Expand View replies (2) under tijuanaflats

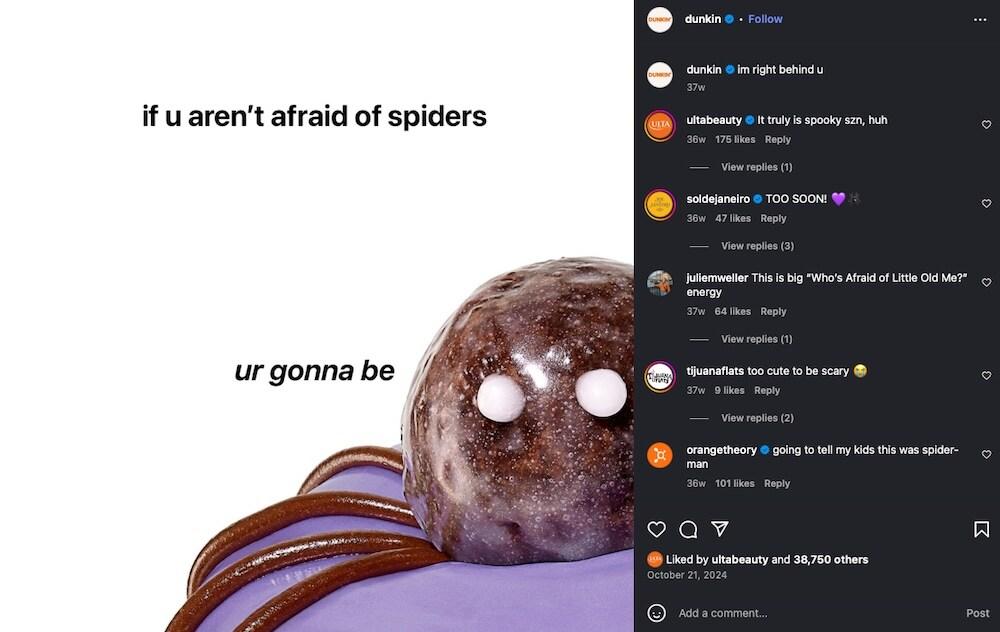757,418
